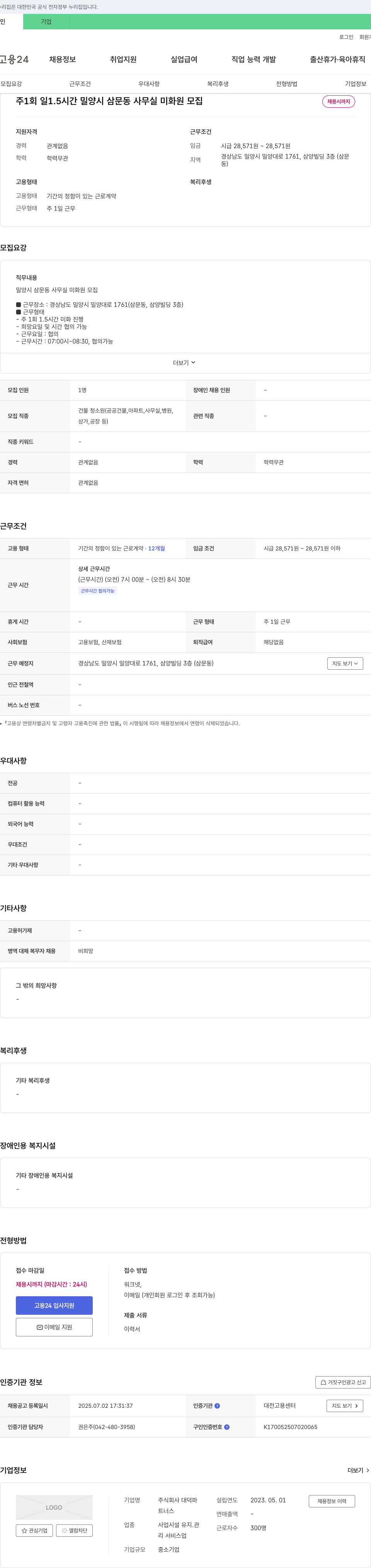Click the 모집 인원 value 1명
The image size is (371, 1568).
point(82,390)
